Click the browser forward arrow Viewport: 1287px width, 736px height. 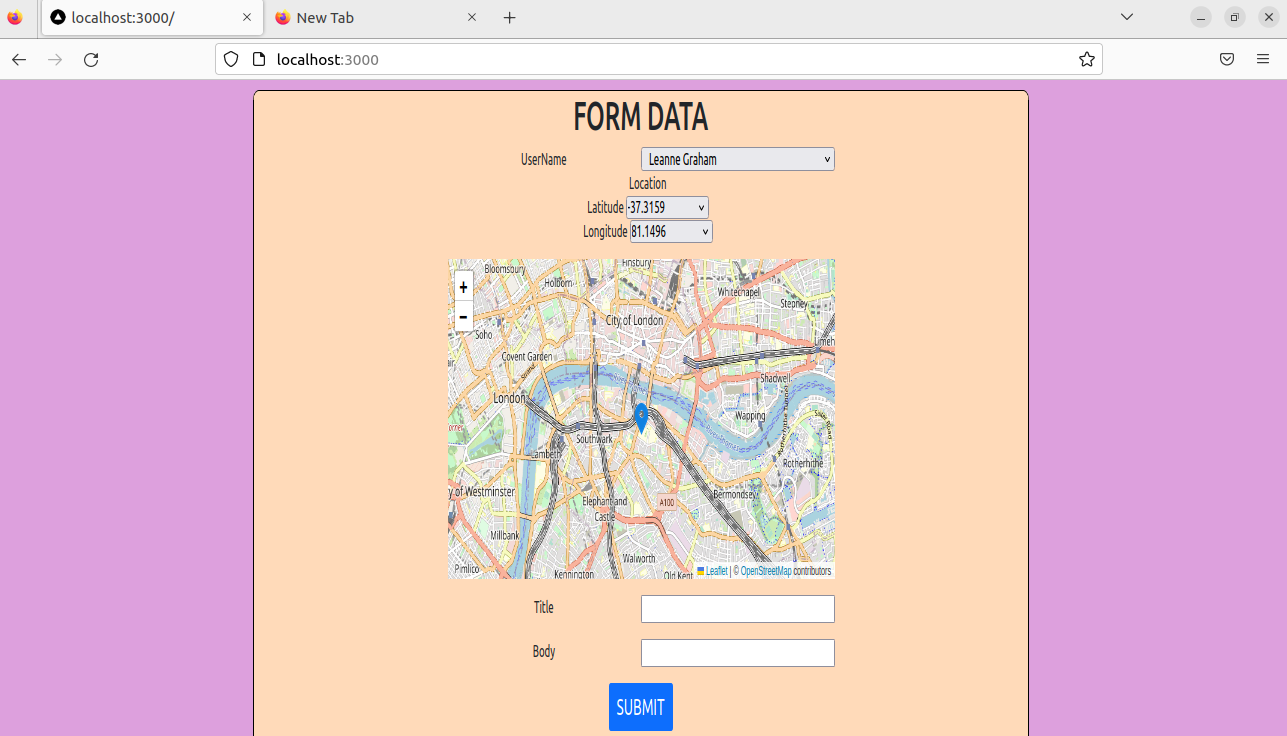(x=54, y=59)
